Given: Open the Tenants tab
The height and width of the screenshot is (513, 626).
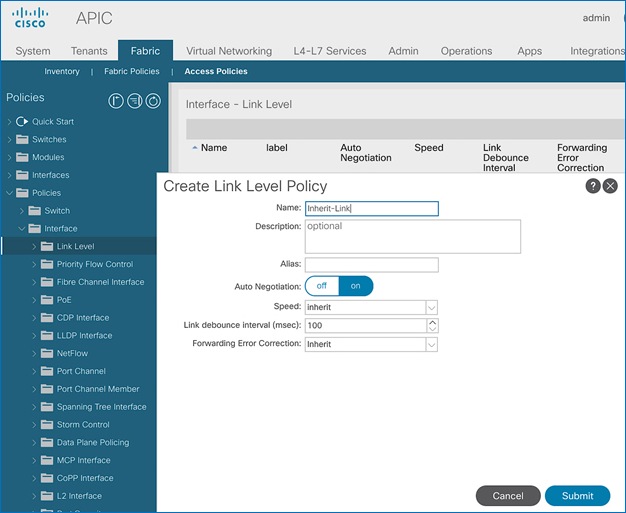Looking at the screenshot, I should [x=89, y=51].
